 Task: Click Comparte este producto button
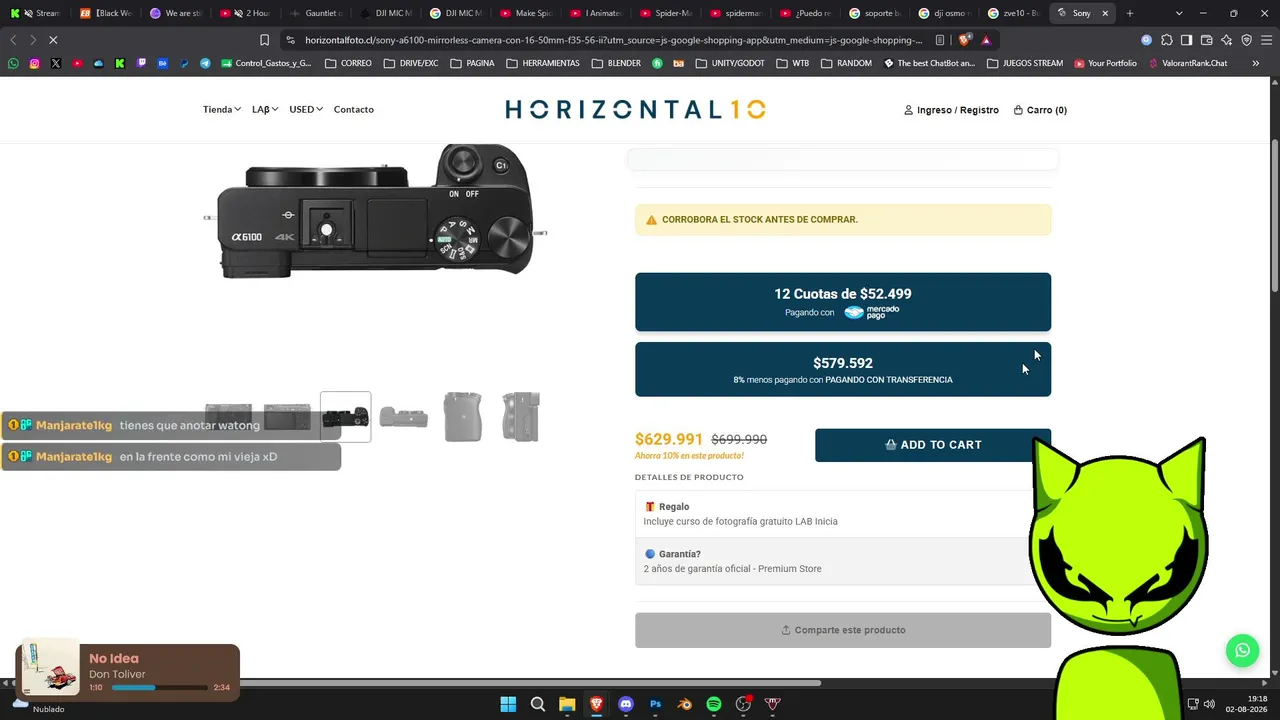coord(843,630)
